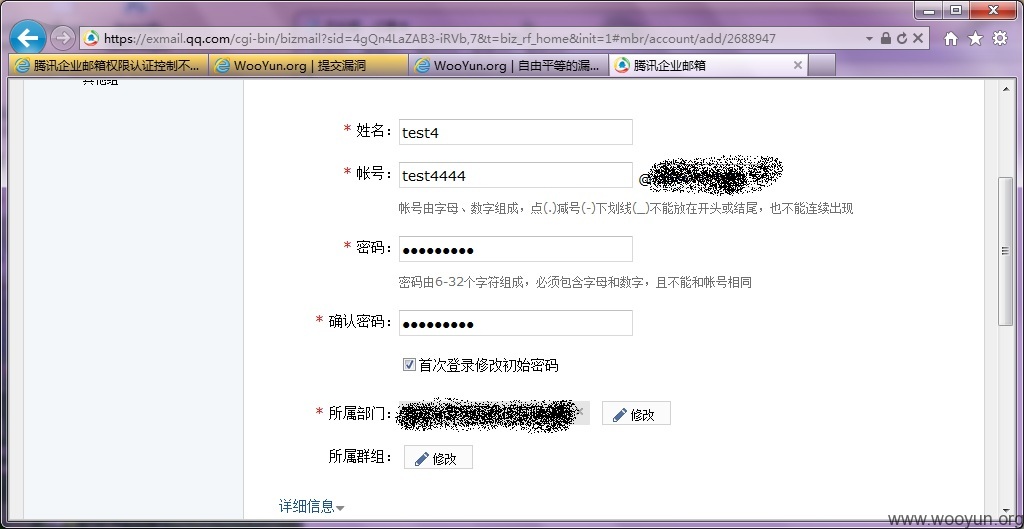1024x529 pixels.
Task: Click the 所属群组 label text
Action: [x=360, y=457]
